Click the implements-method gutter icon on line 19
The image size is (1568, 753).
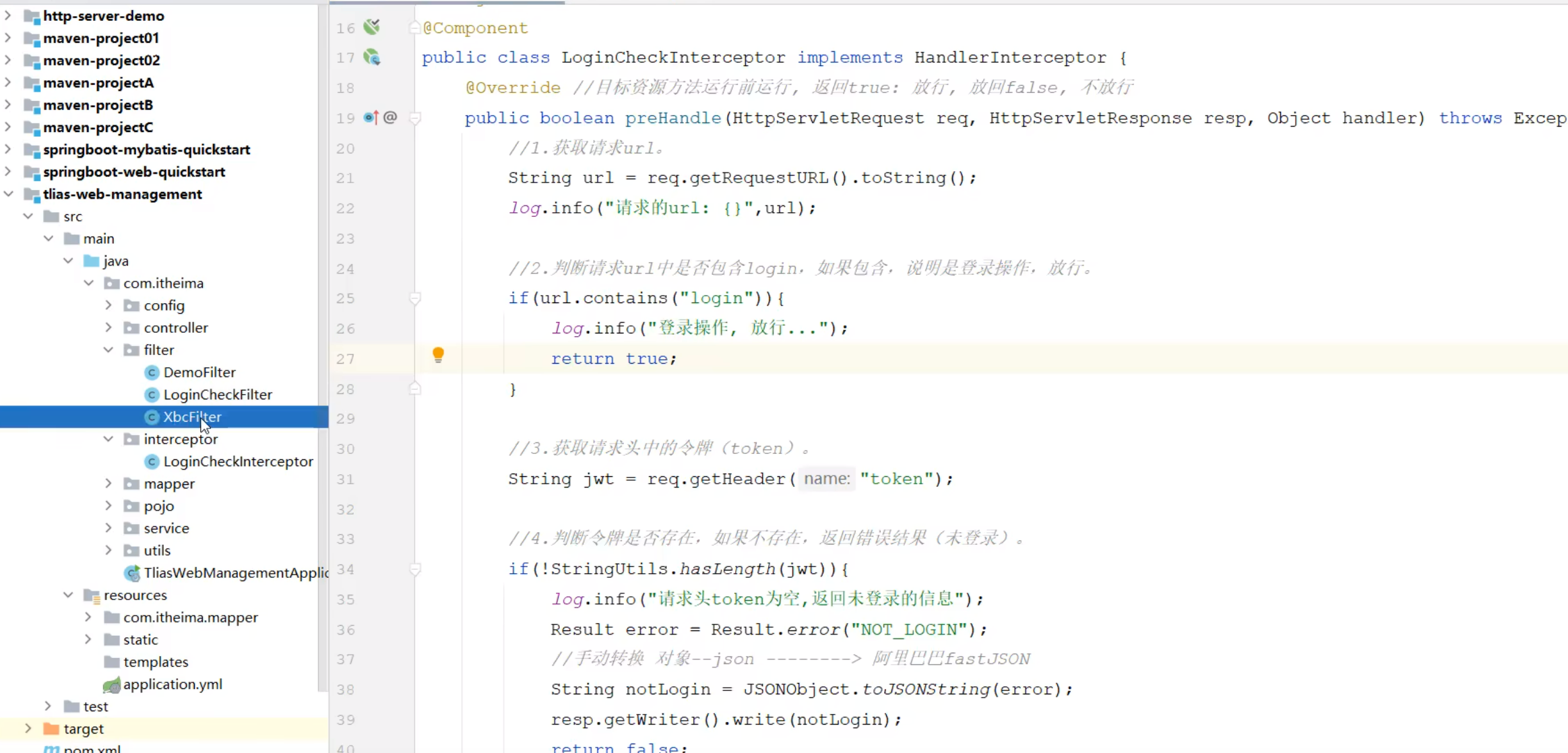point(371,117)
